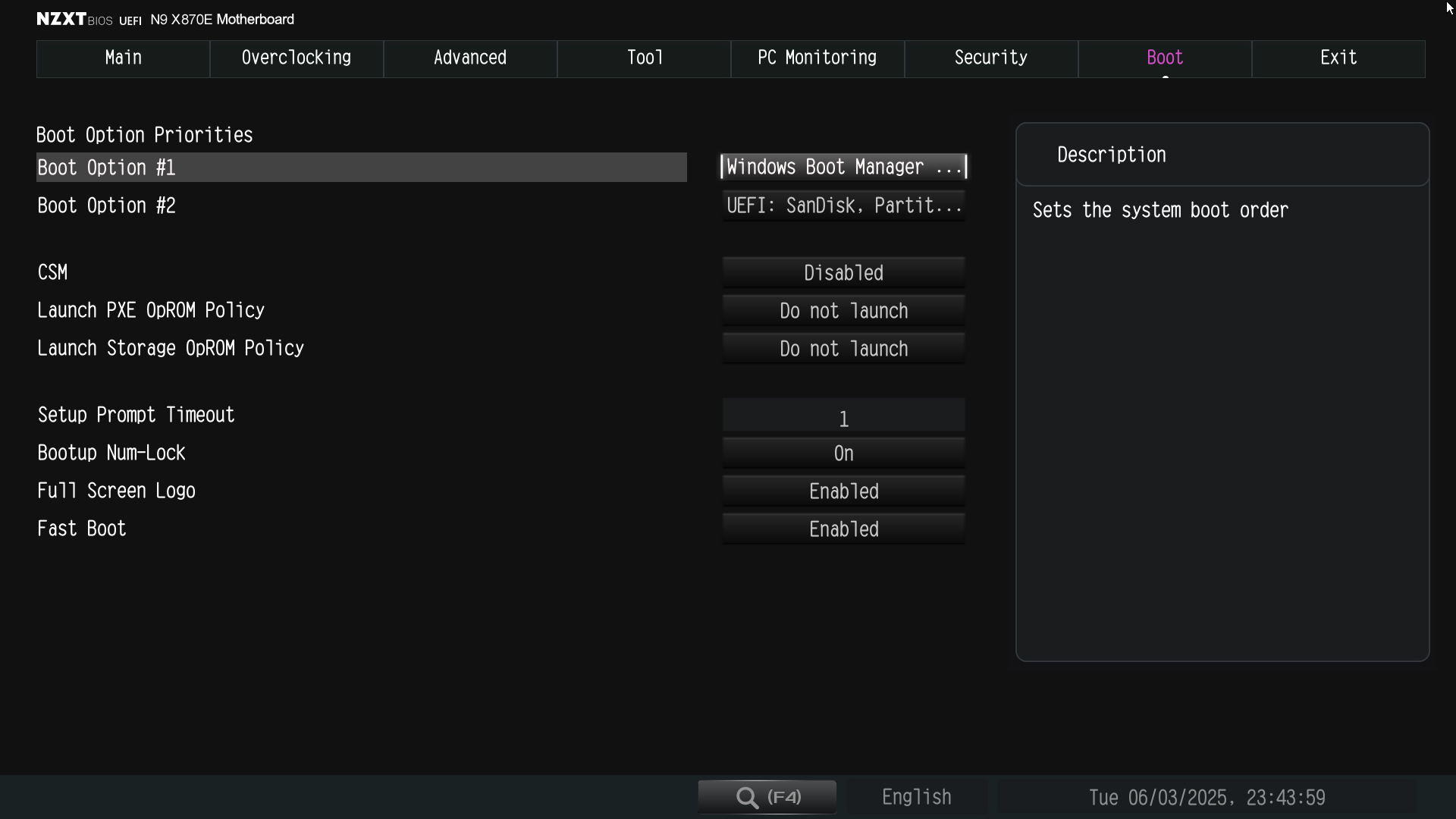Toggle Fast Boot Enabled setting
The image size is (1456, 819).
(x=843, y=529)
